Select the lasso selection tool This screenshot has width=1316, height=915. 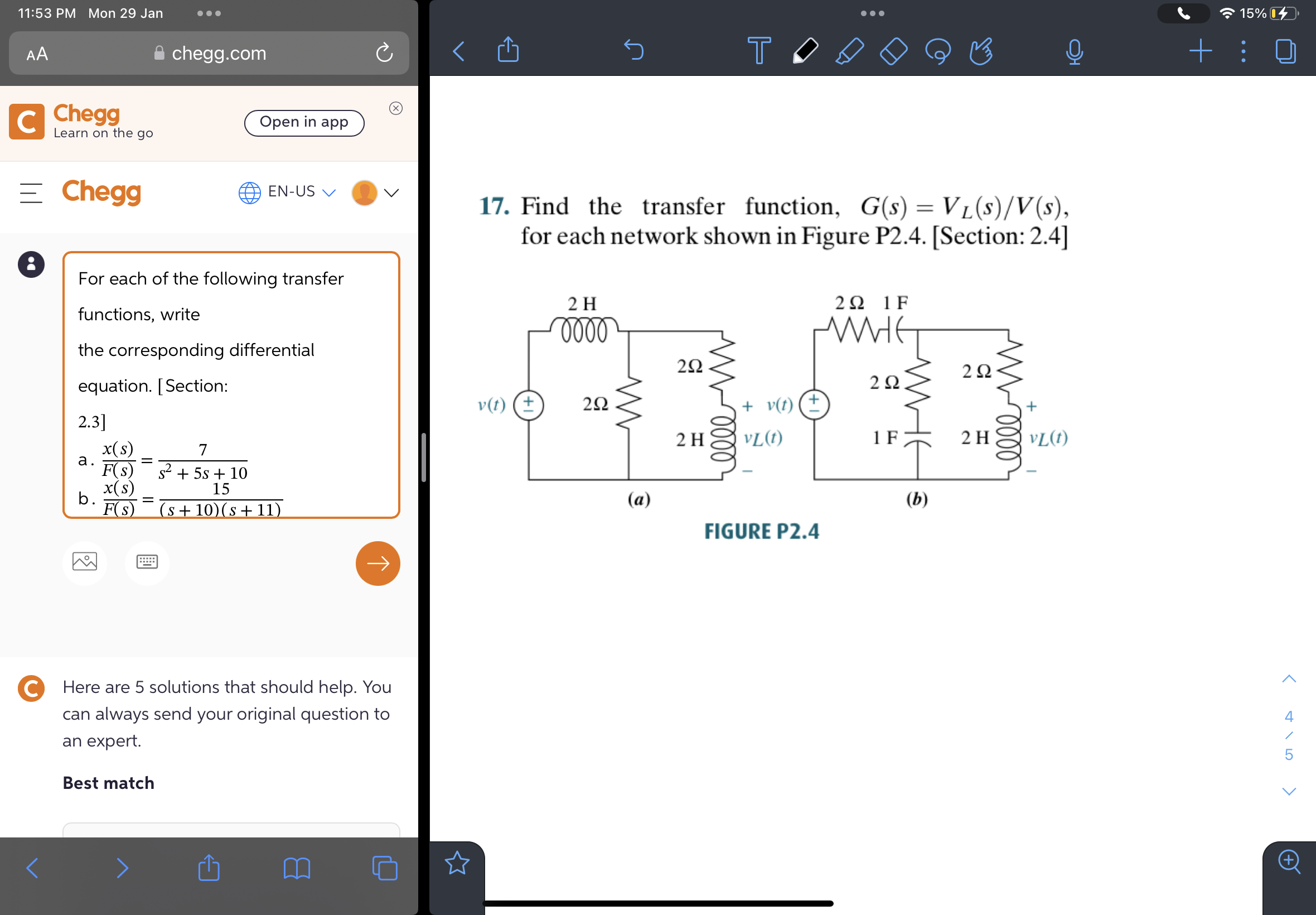tap(938, 51)
